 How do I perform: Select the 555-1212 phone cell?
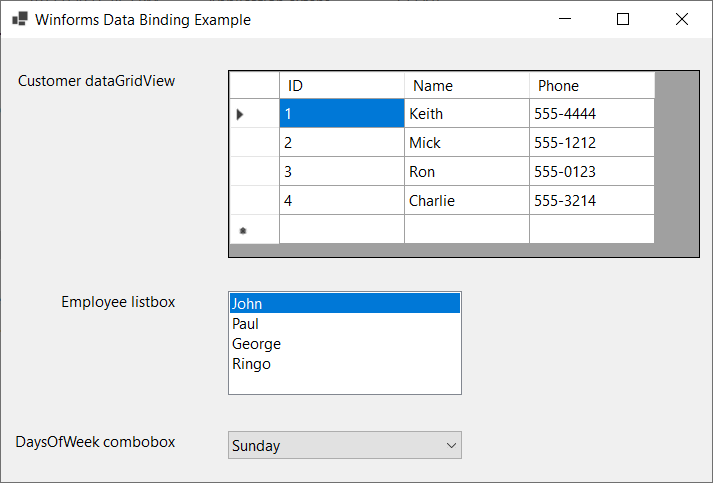[591, 143]
